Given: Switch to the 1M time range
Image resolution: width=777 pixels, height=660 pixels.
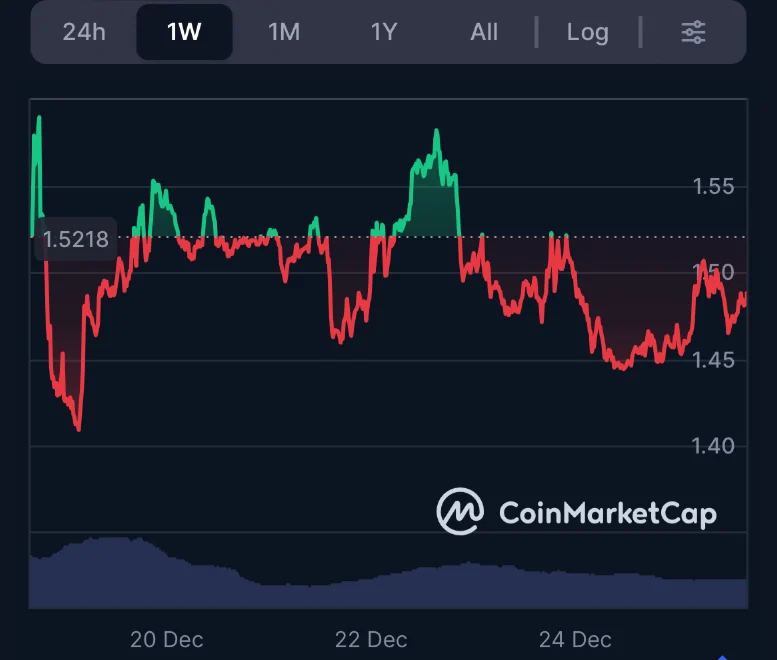Looking at the screenshot, I should click(284, 32).
